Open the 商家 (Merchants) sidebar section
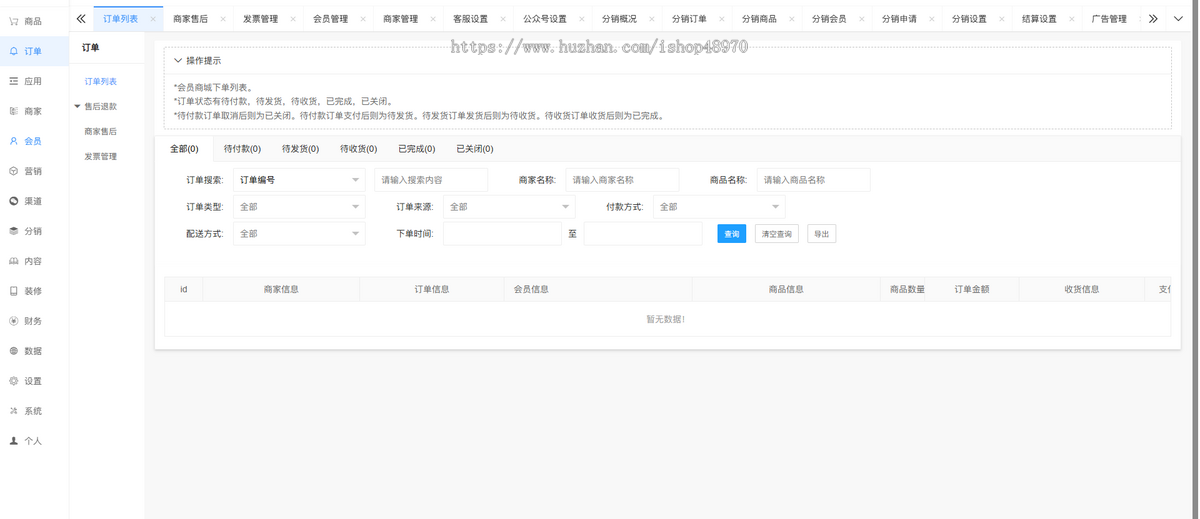1200x519 pixels. (x=33, y=111)
